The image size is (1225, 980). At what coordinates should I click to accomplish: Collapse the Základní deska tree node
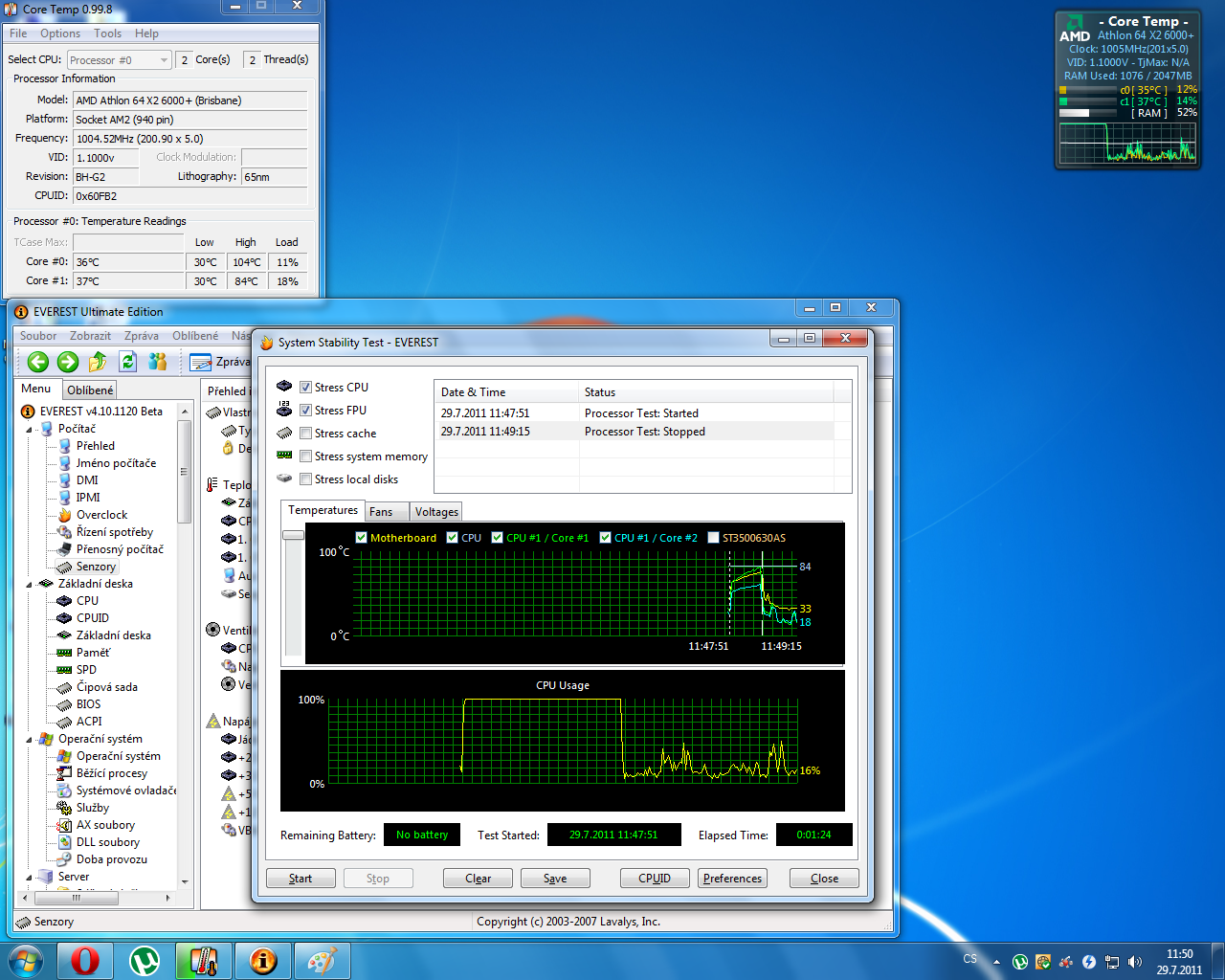29,585
